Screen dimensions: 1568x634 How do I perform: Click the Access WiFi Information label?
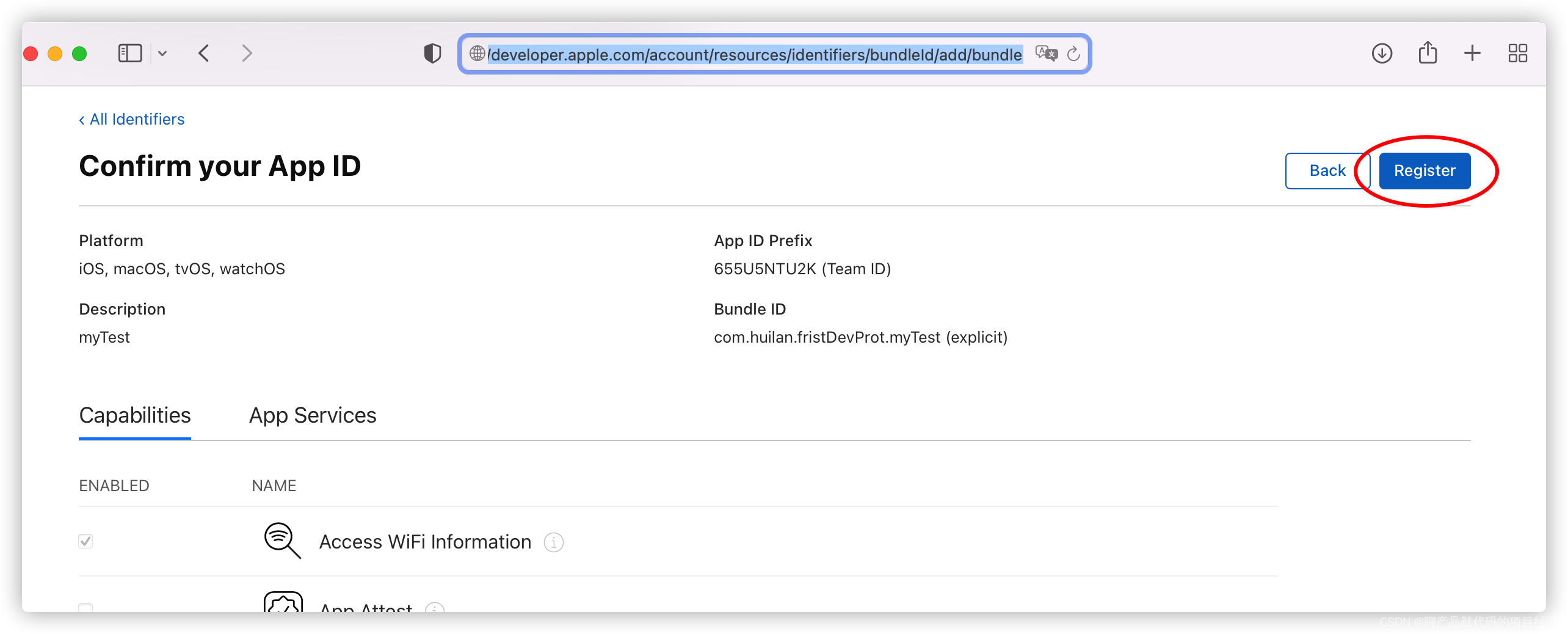[x=425, y=542]
